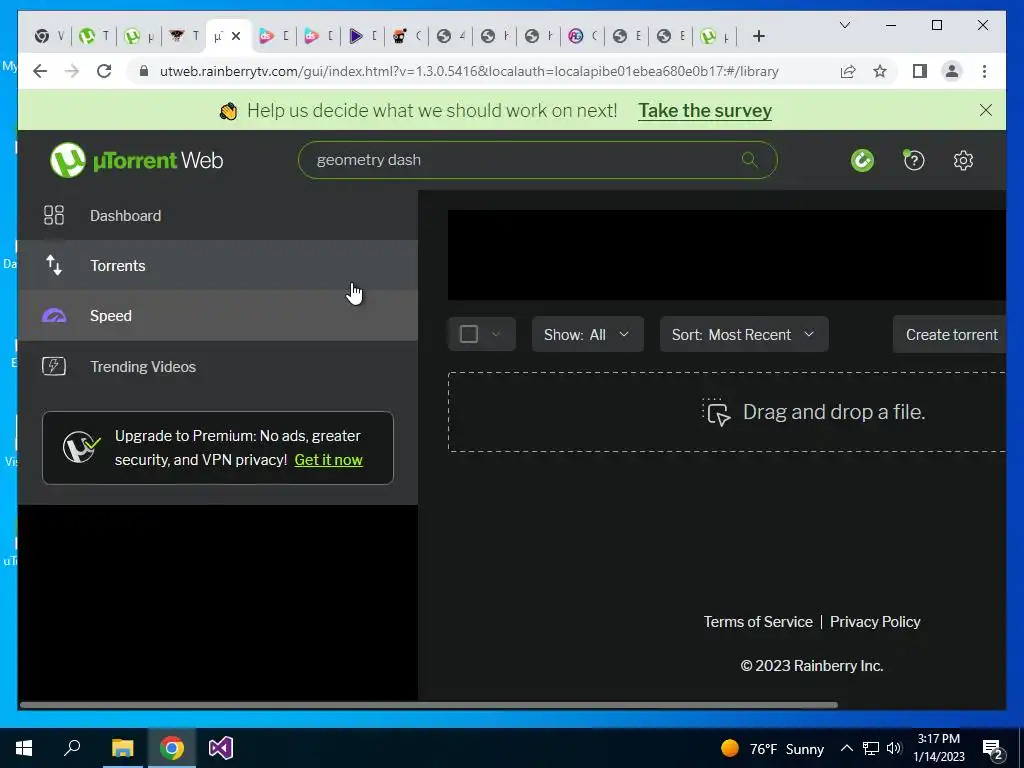Reload the page

[x=104, y=71]
